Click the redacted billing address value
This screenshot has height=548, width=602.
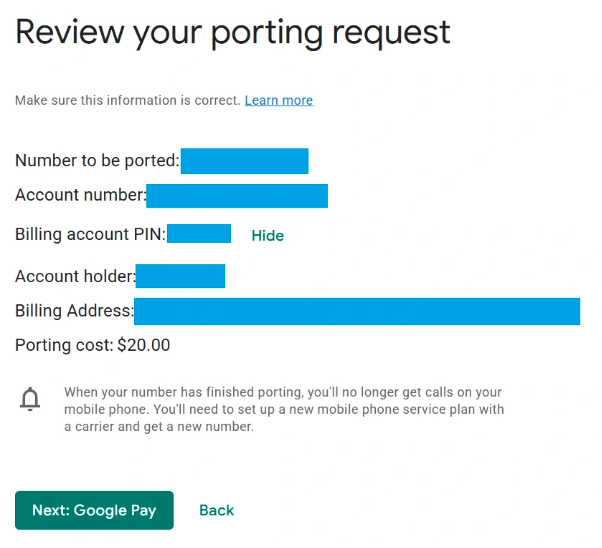[357, 311]
